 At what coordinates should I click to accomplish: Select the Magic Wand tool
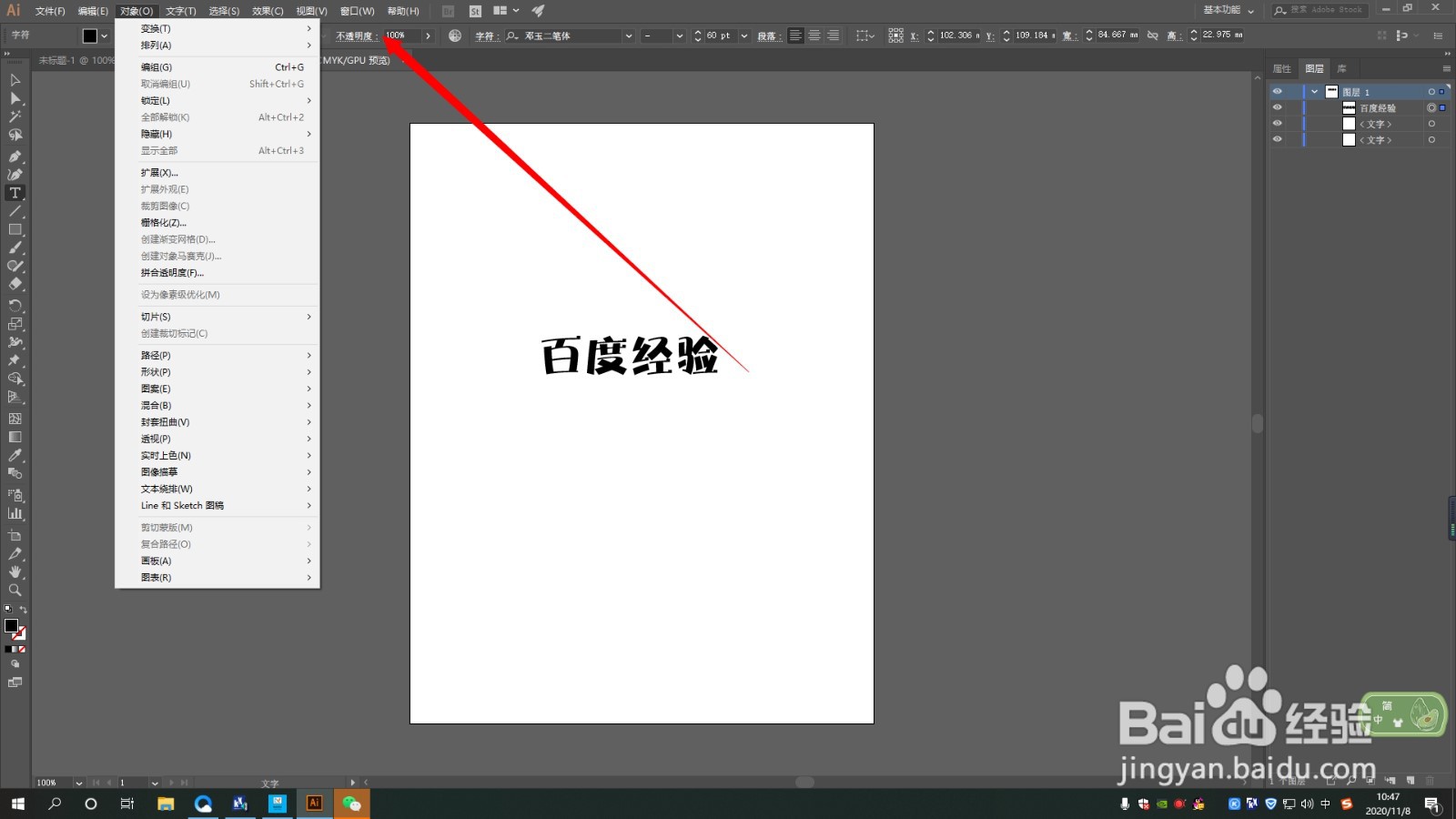coord(15,116)
